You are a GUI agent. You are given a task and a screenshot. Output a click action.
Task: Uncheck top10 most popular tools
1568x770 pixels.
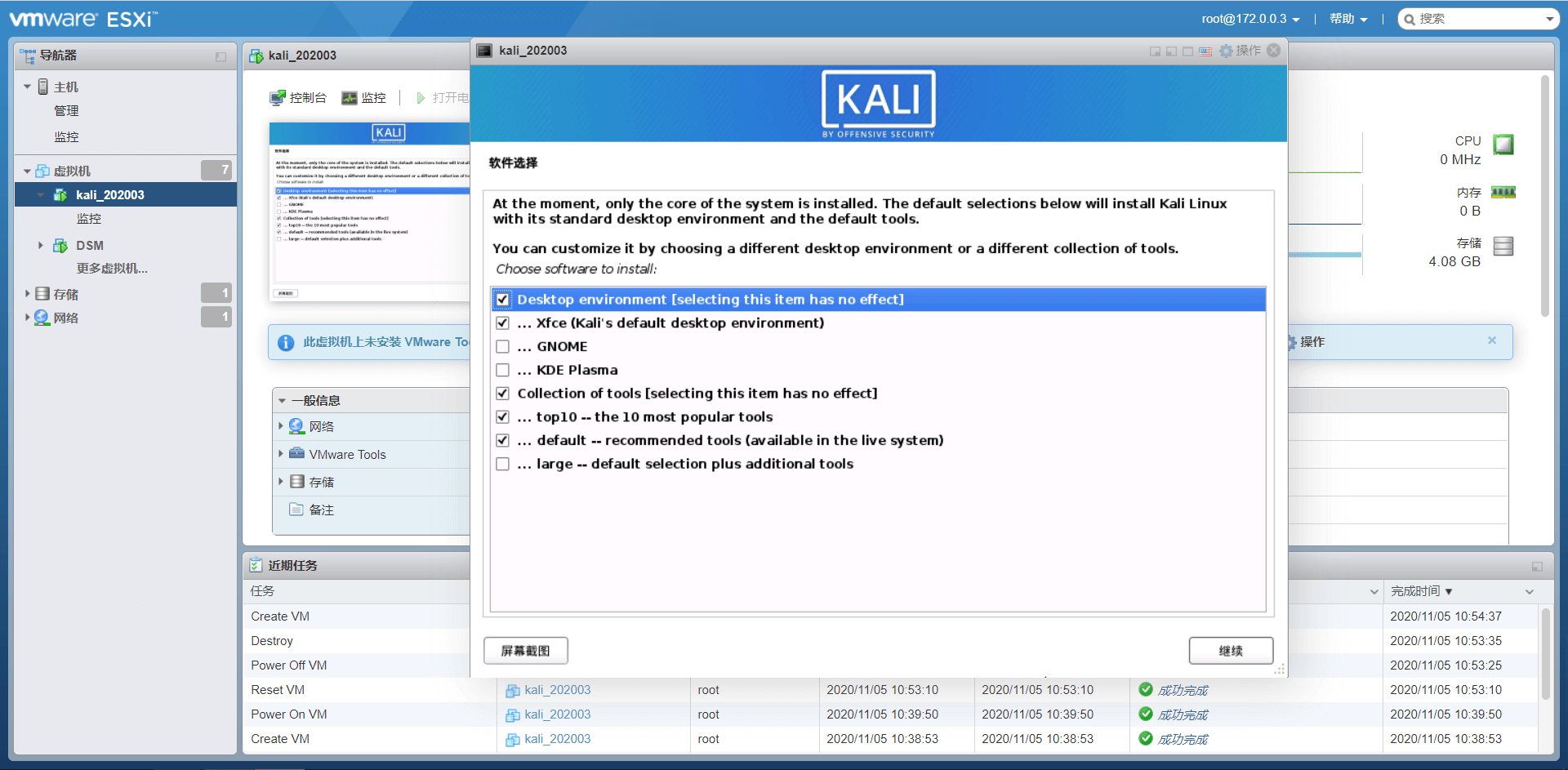502,417
